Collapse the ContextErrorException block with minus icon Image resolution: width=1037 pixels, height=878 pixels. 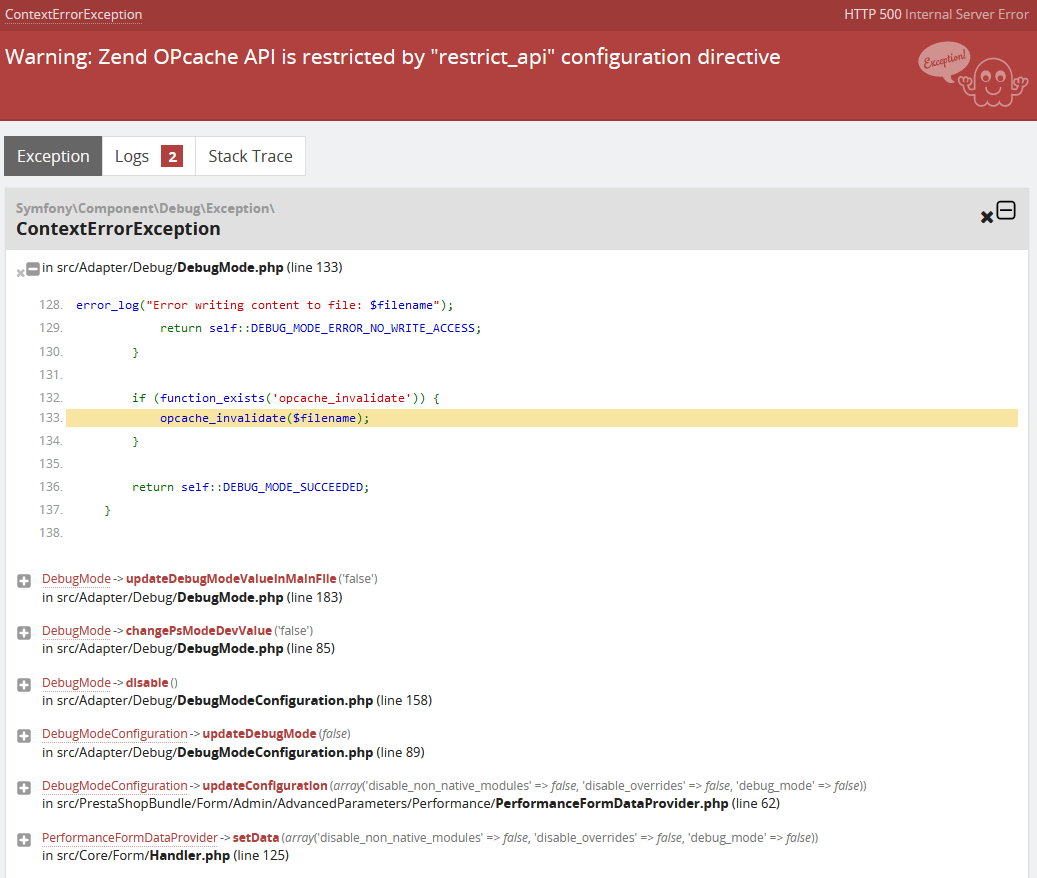tap(1005, 210)
